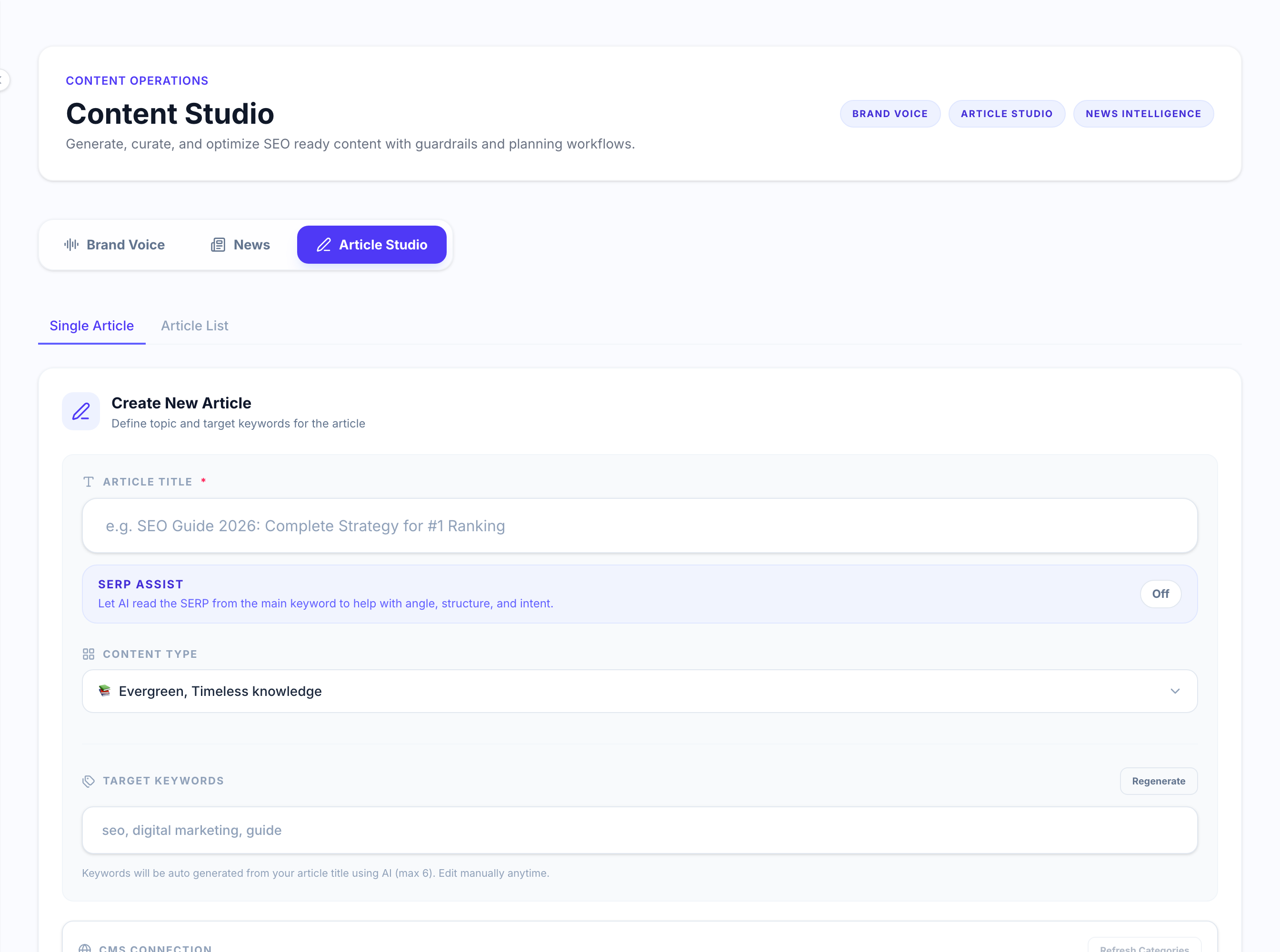Click the SERP ASSIST heading text
Viewport: 1280px width, 952px height.
click(140, 585)
